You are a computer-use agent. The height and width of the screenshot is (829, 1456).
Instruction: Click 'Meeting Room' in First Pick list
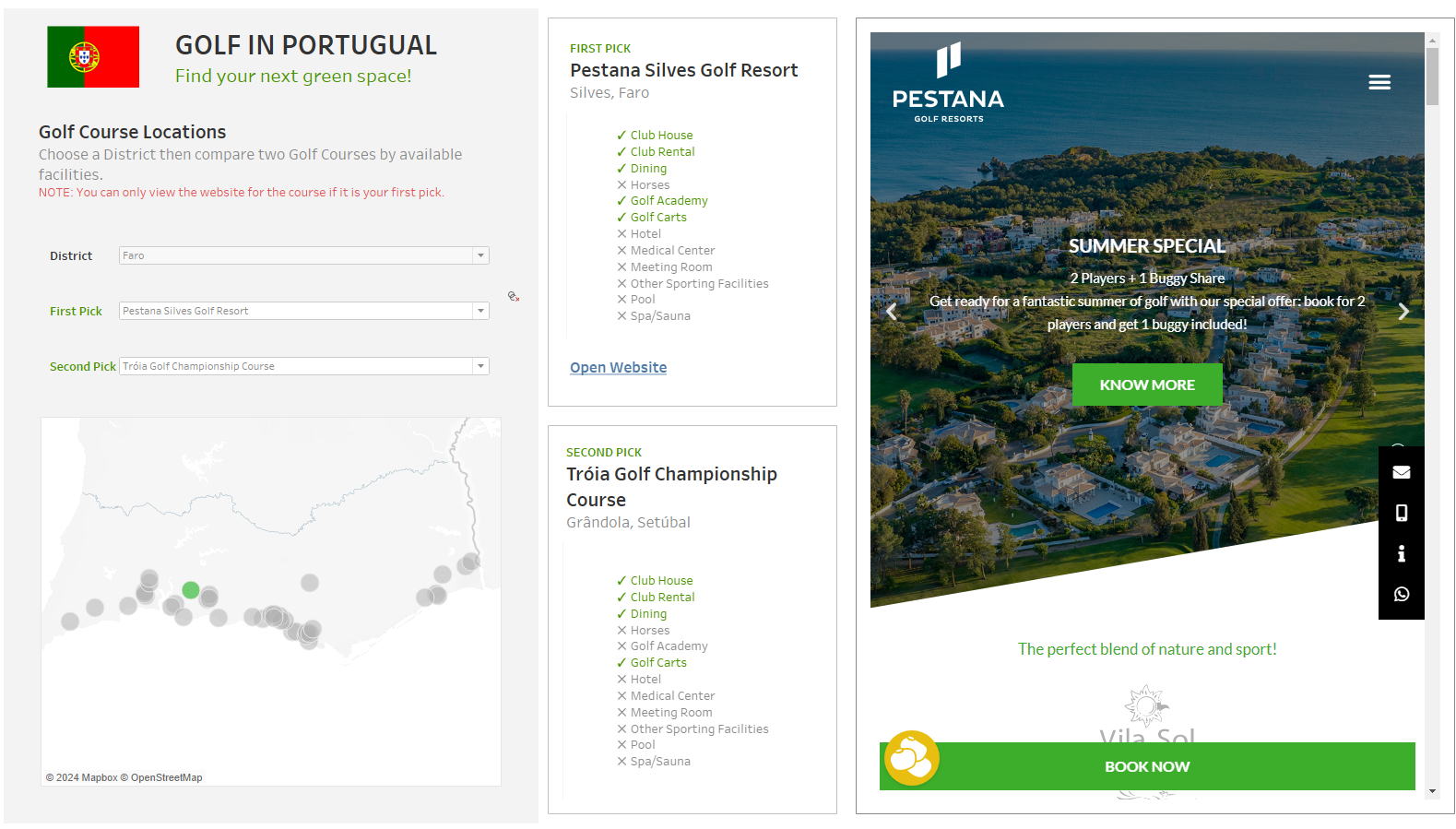click(671, 266)
